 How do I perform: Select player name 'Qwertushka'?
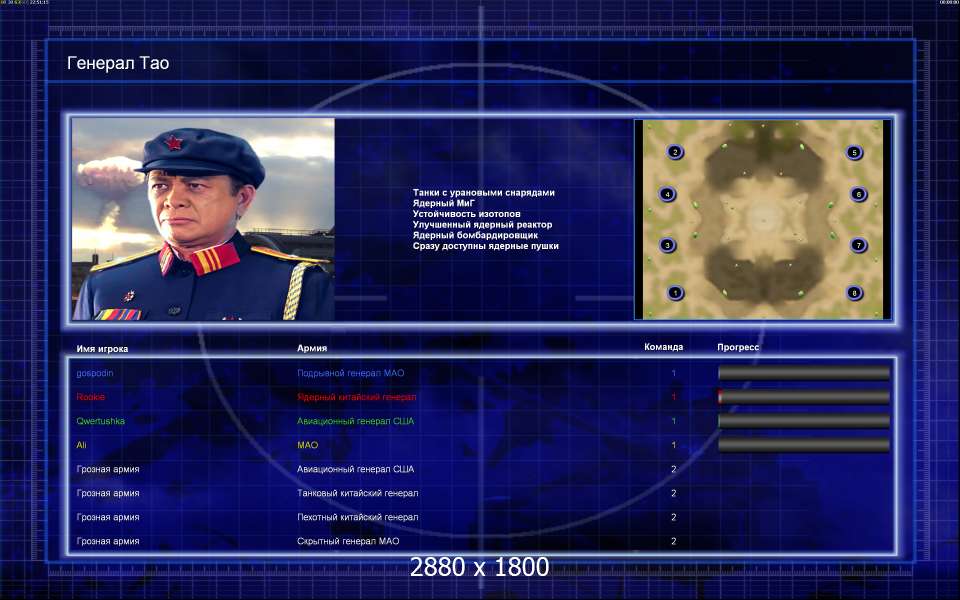(x=100, y=421)
